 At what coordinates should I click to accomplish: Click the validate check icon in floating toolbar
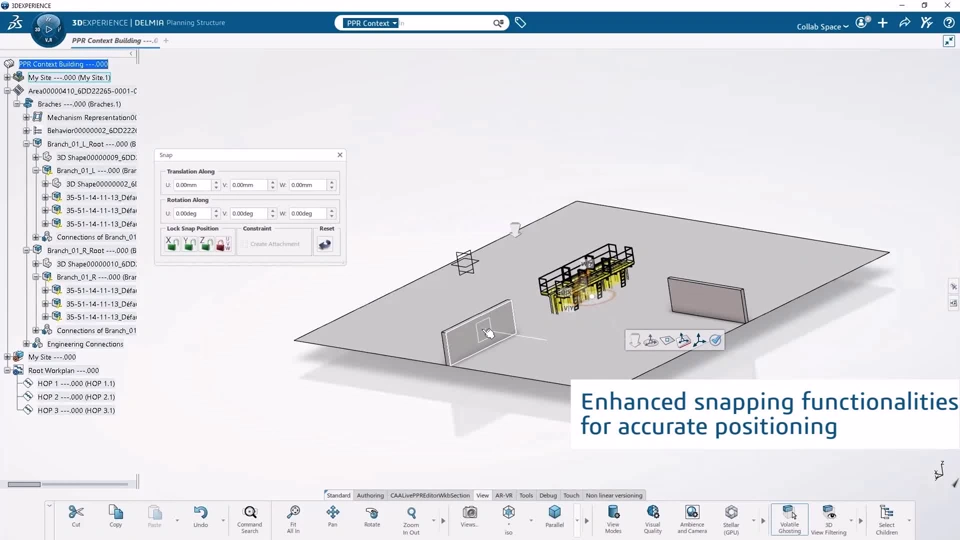coord(715,340)
